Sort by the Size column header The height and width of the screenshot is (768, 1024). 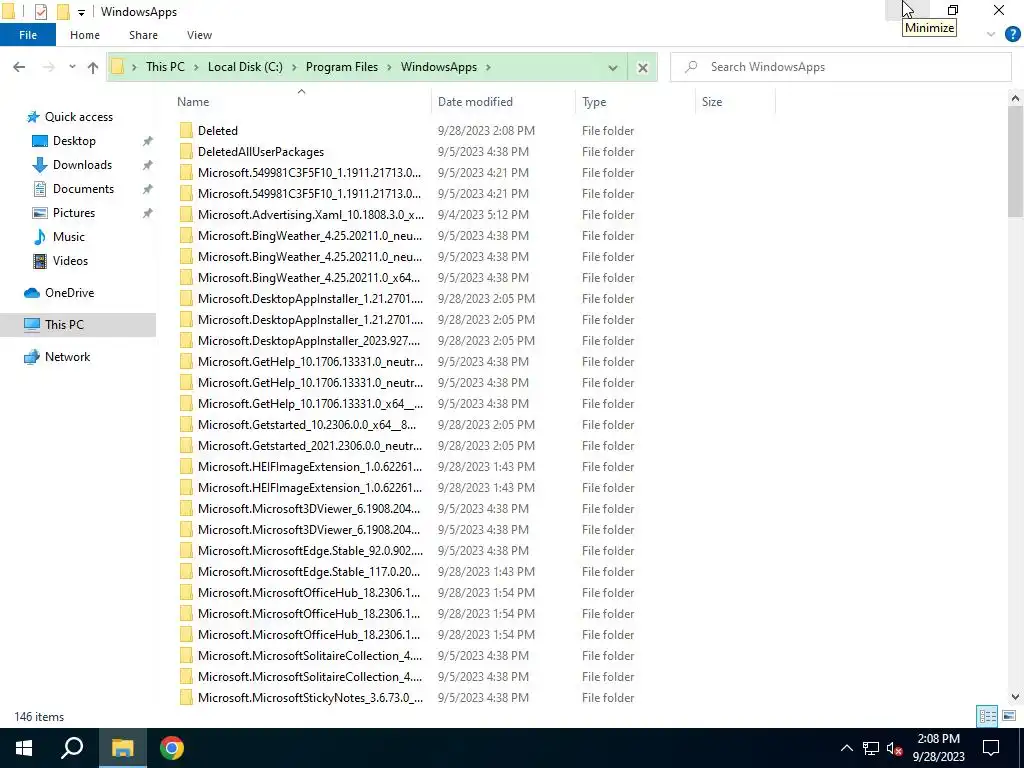point(711,102)
